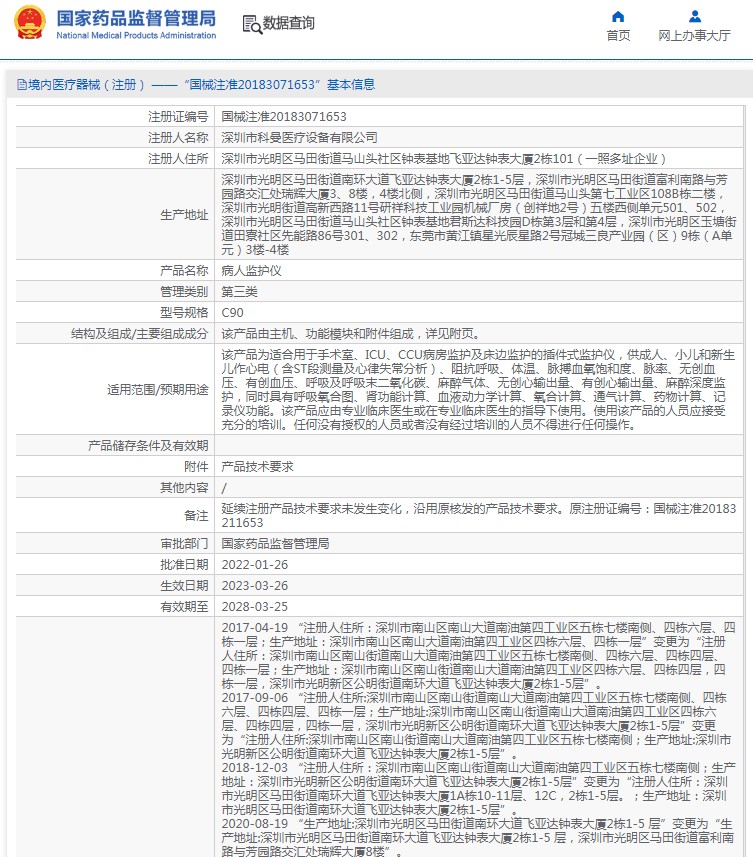Image resolution: width=753 pixels, height=857 pixels.
Task: Select the 境内医疗器械（注册）基本信息 header
Action: (x=196, y=85)
